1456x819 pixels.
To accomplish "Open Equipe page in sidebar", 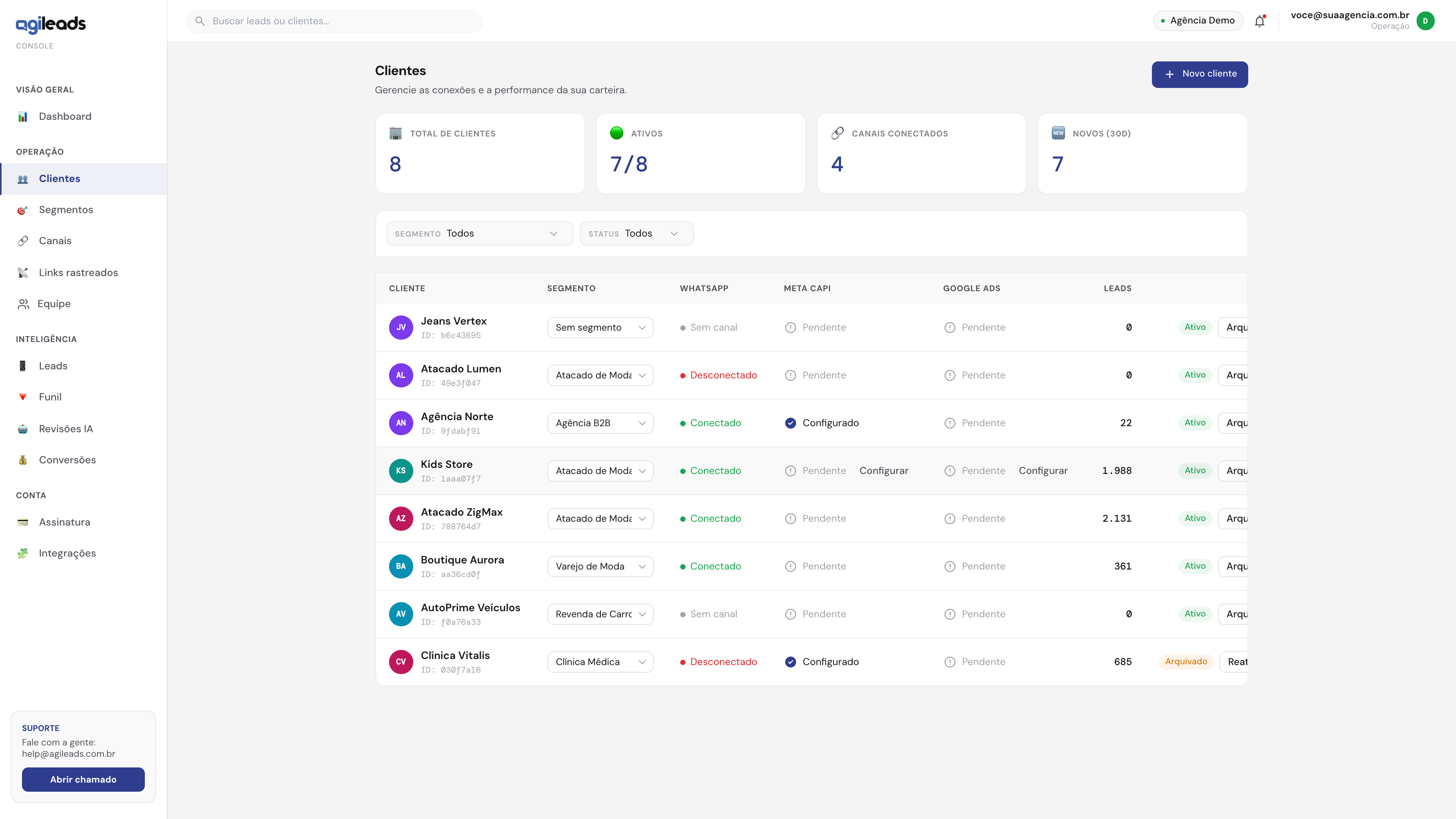I will click(x=84, y=303).
